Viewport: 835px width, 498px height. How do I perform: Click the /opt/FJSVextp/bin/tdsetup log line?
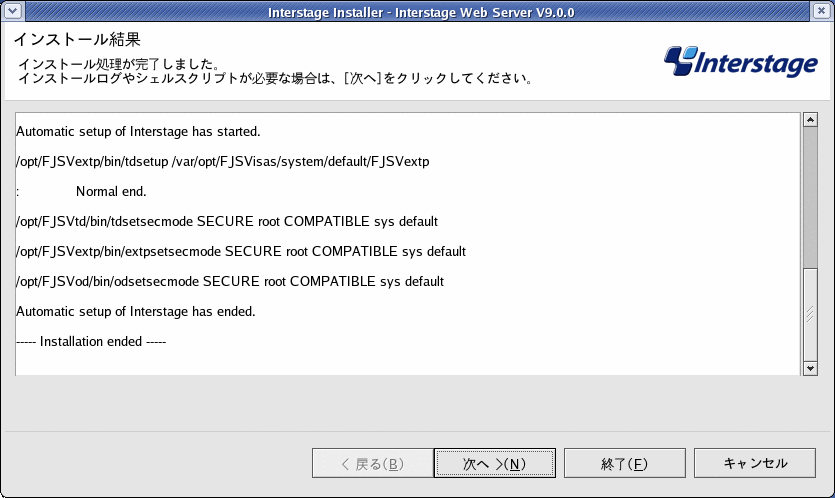tap(223, 161)
